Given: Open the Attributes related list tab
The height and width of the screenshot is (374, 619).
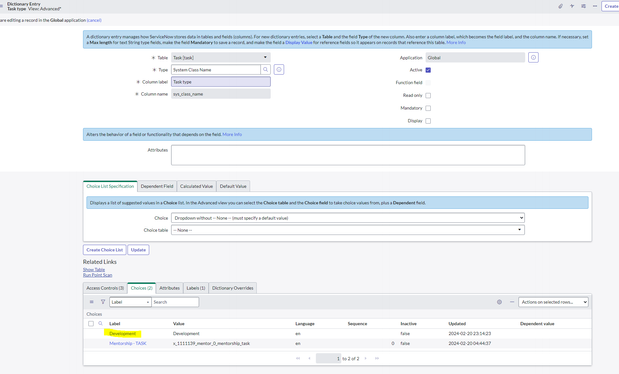Looking at the screenshot, I should tap(169, 288).
